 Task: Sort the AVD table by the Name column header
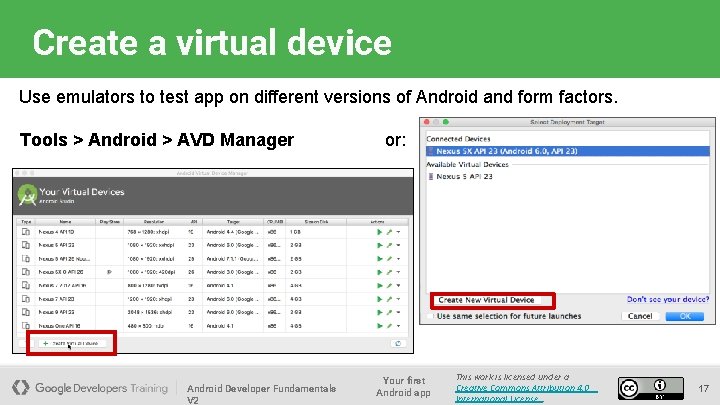click(65, 222)
